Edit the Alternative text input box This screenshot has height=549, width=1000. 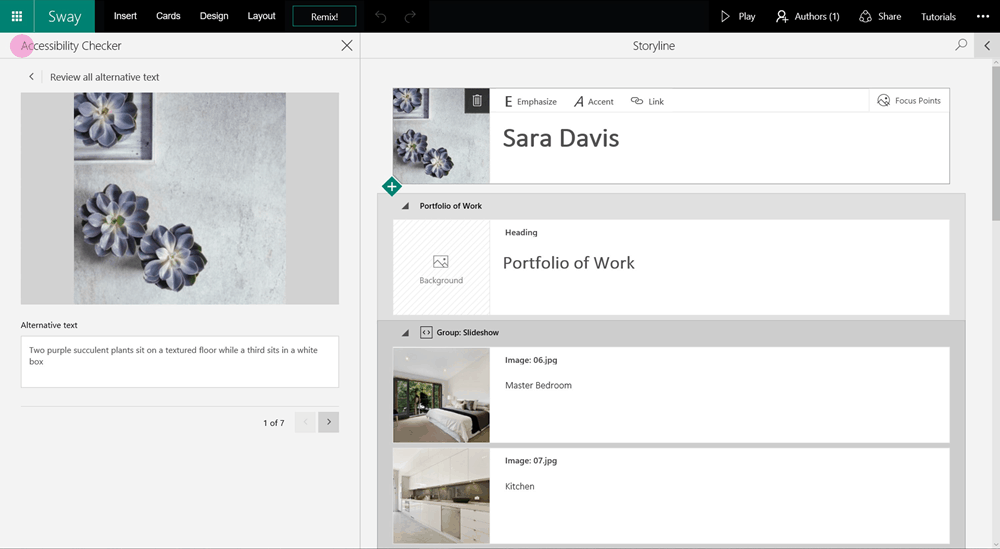(179, 361)
